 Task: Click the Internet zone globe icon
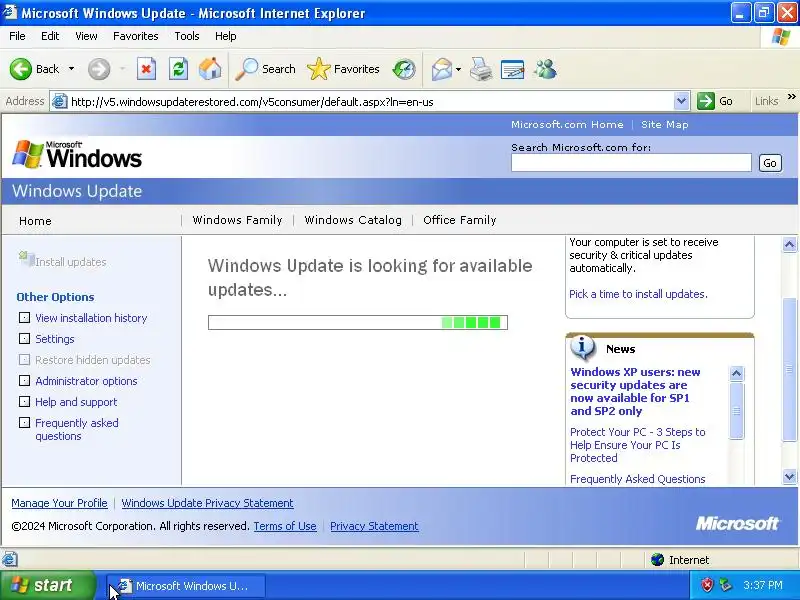658,560
